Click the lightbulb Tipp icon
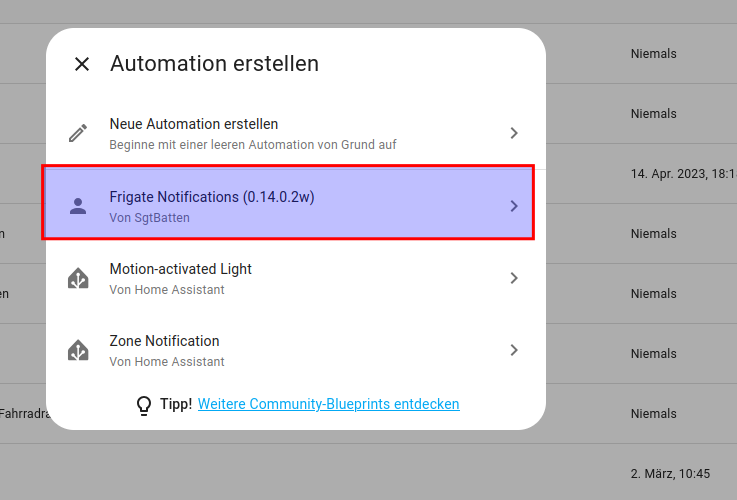 tap(144, 405)
